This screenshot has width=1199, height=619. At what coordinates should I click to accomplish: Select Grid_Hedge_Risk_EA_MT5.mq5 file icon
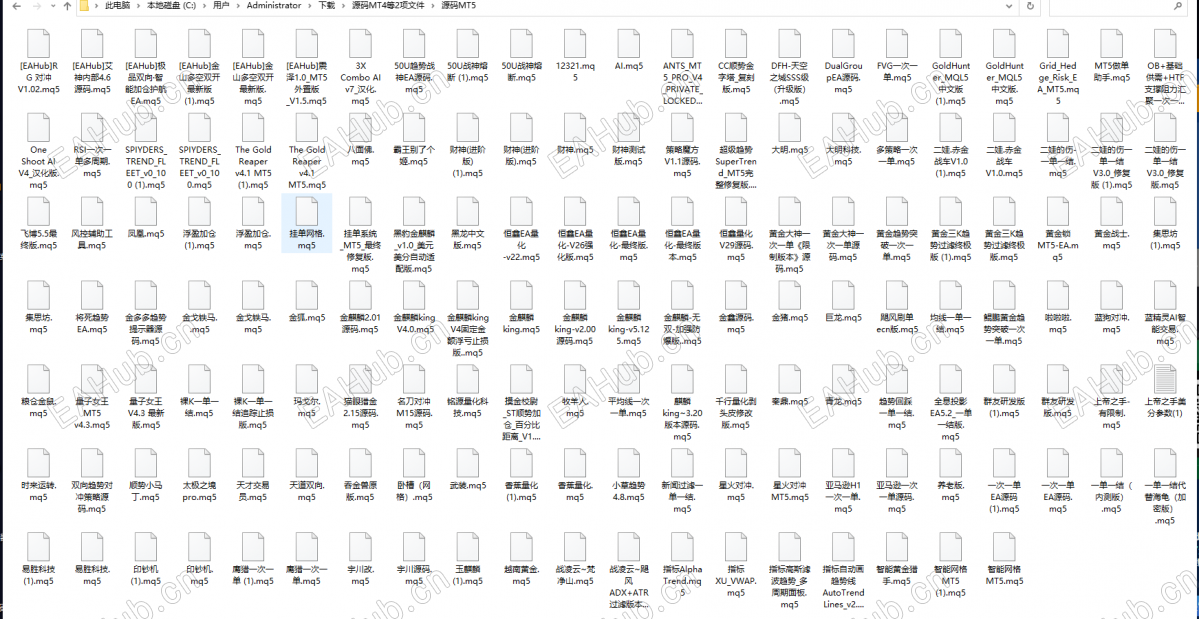pyautogui.click(x=1058, y=44)
